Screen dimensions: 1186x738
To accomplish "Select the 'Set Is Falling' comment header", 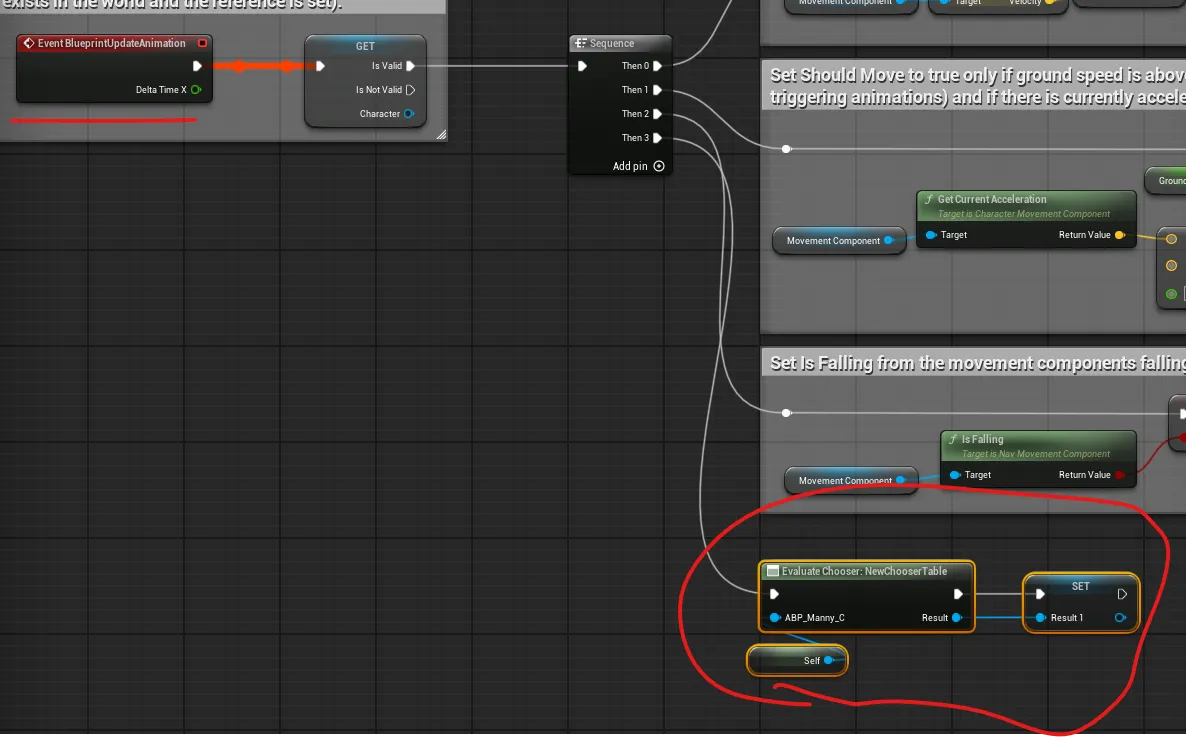I will pyautogui.click(x=973, y=363).
